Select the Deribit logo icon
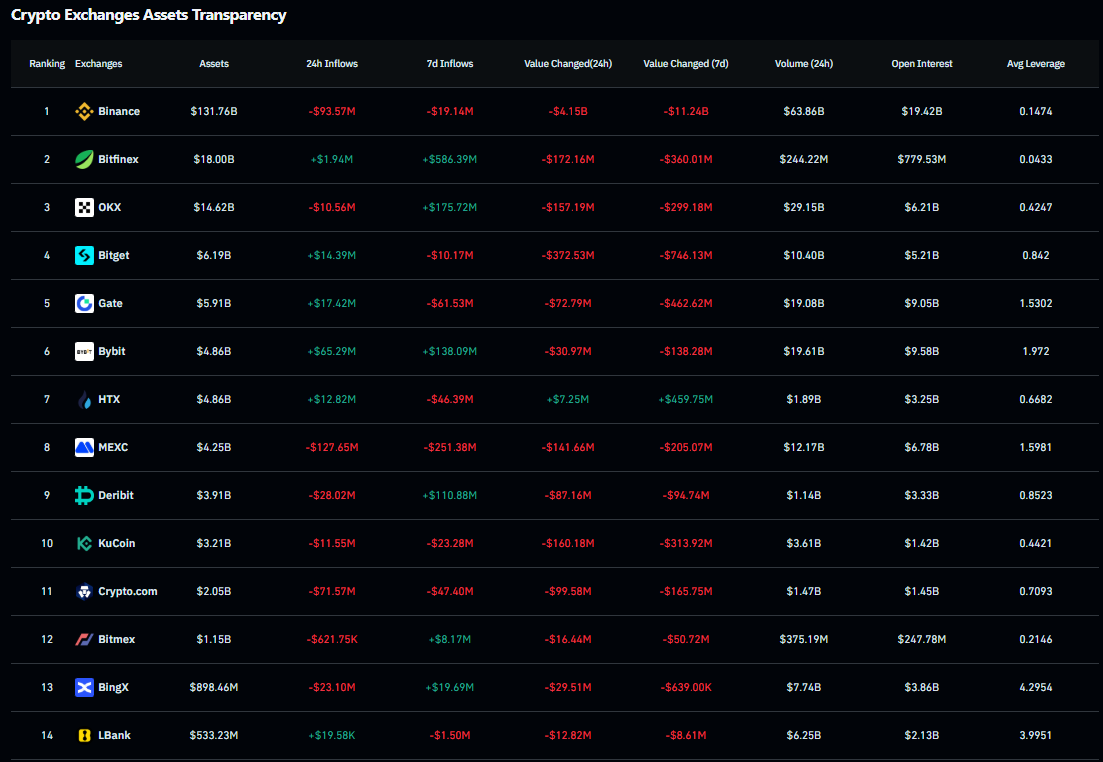 click(84, 495)
